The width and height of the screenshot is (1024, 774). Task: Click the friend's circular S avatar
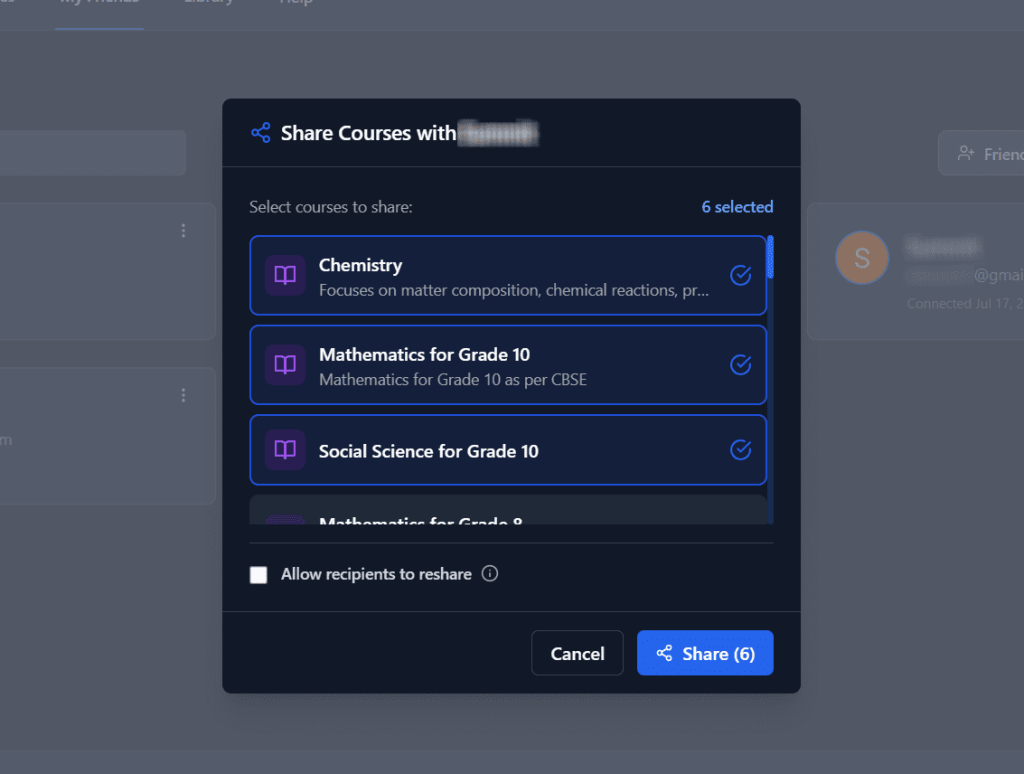(862, 257)
